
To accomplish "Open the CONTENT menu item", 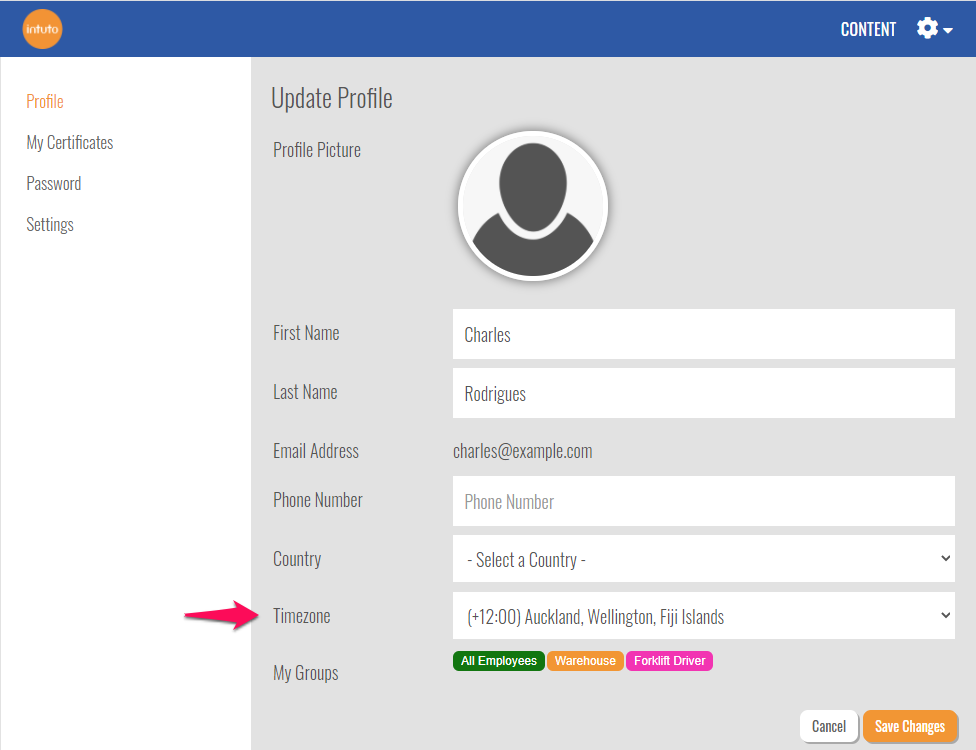I will (x=868, y=29).
